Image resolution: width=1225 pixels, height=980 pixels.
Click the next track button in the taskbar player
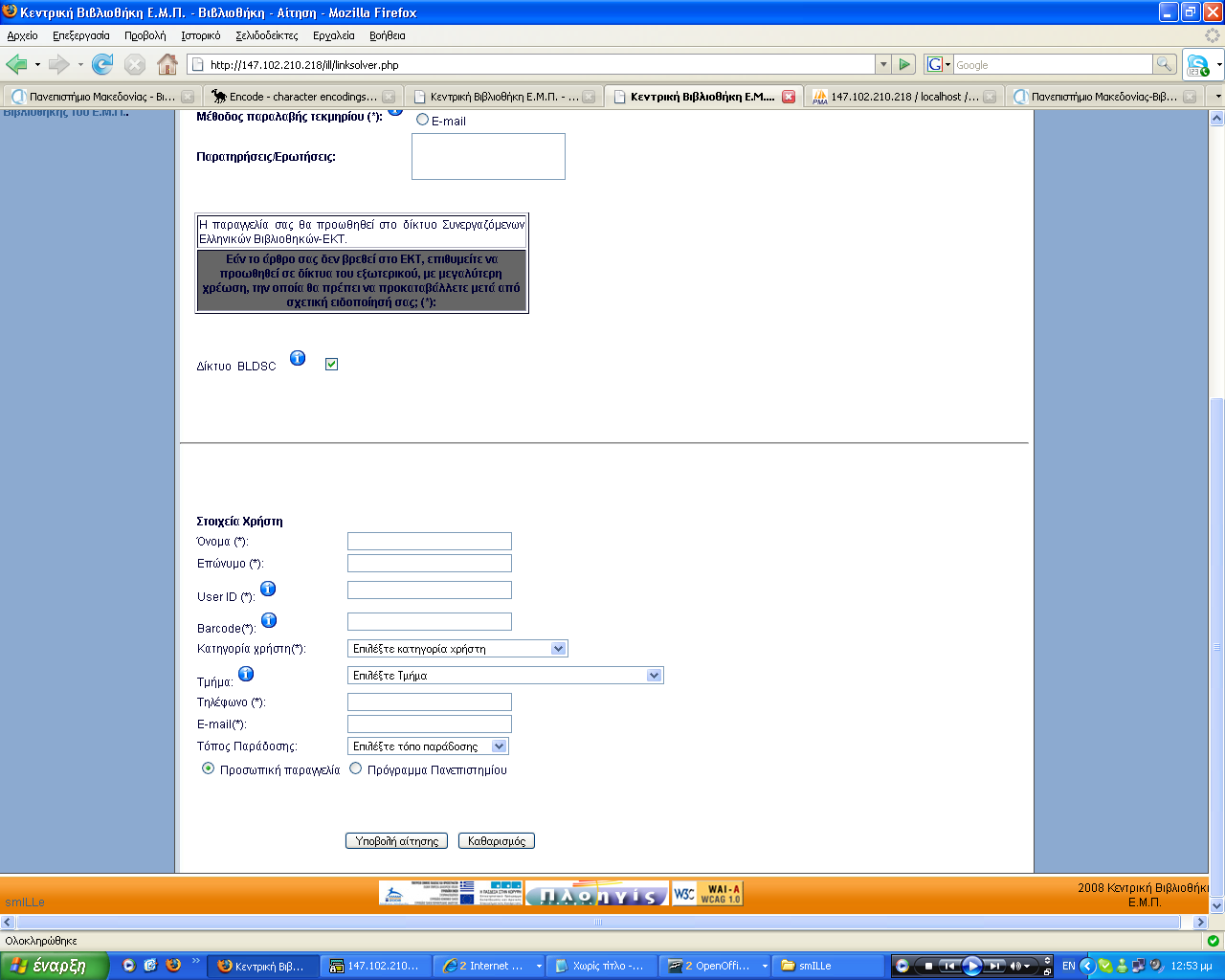click(995, 966)
